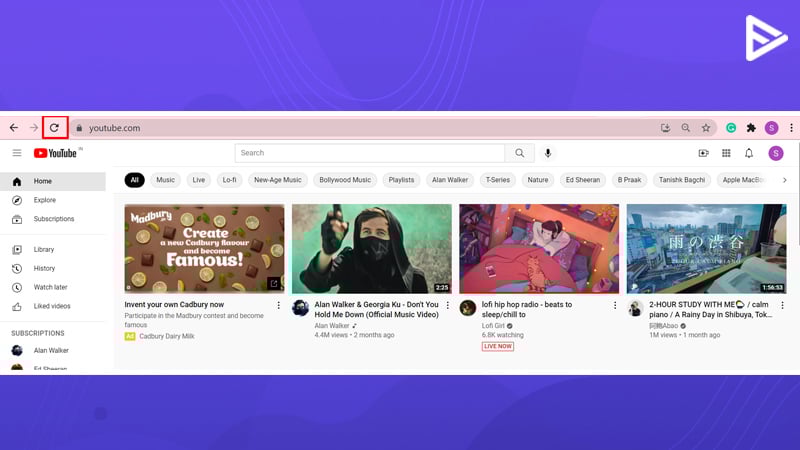Start voice search with the microphone icon

[x=547, y=153]
